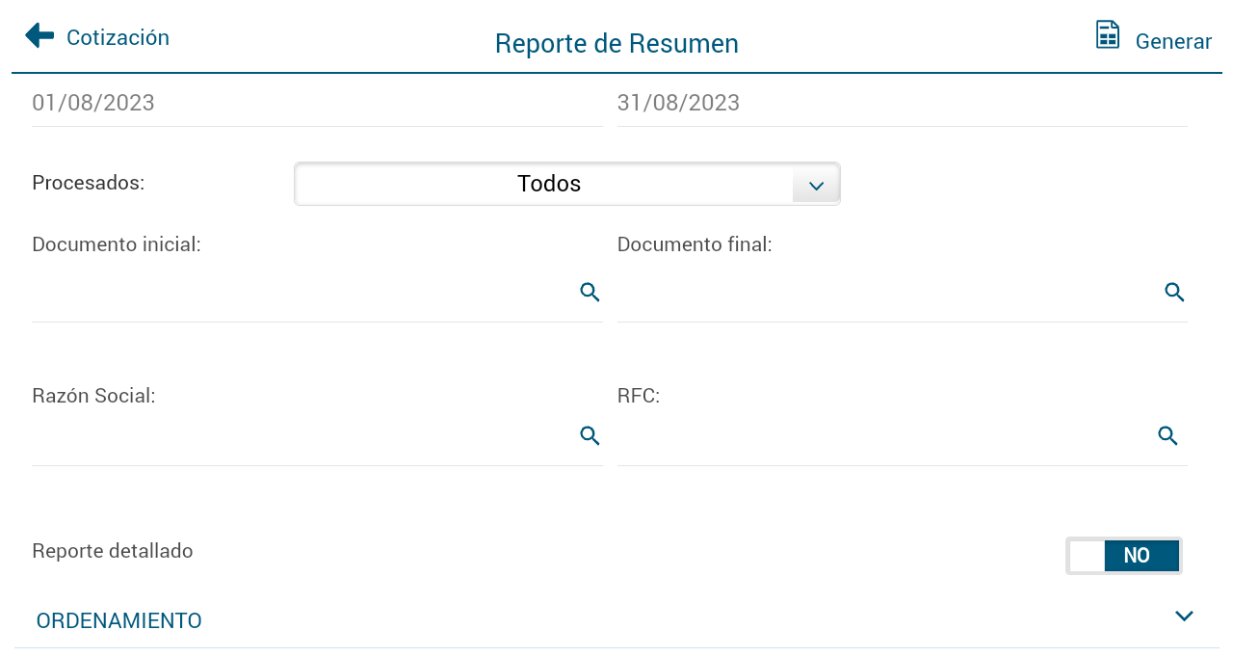The height and width of the screenshot is (657, 1233).
Task: Click the Reporte de Resumen title
Action: [617, 44]
